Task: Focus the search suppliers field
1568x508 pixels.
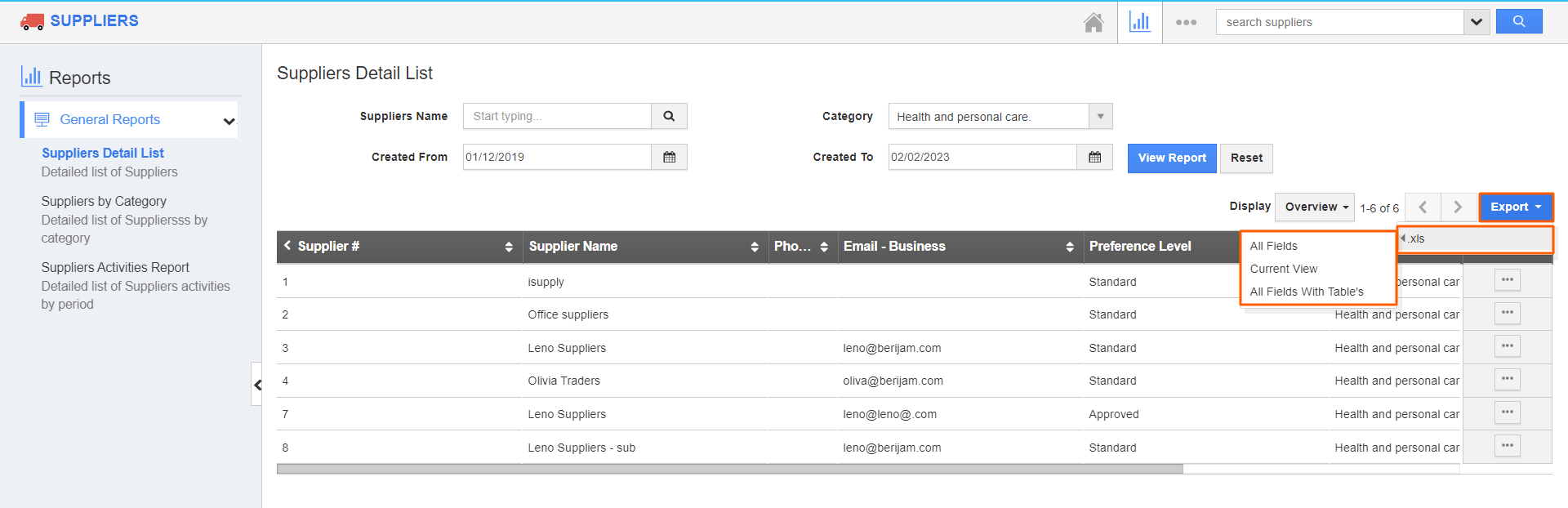Action: click(x=1340, y=22)
